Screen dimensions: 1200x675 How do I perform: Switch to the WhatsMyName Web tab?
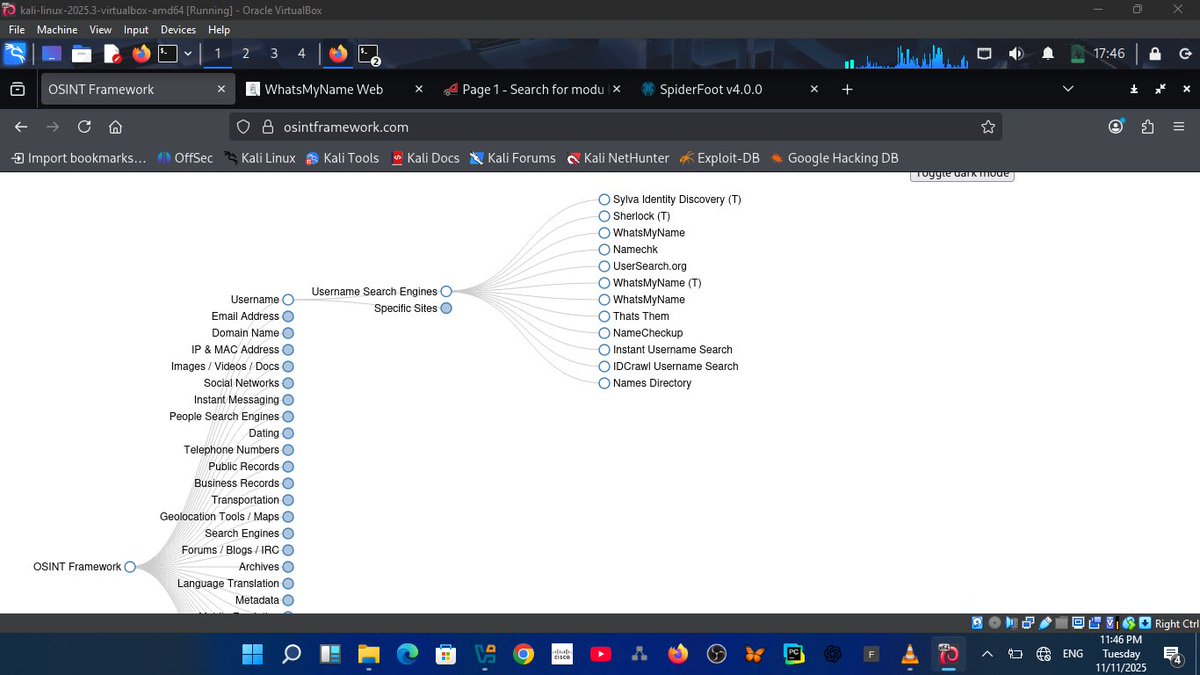click(324, 89)
